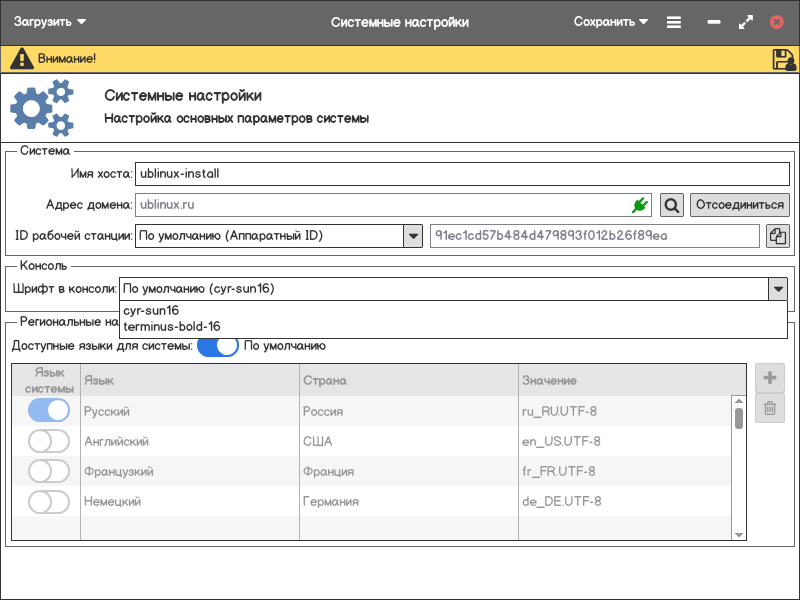Click the domain search magnifier icon

(672, 205)
